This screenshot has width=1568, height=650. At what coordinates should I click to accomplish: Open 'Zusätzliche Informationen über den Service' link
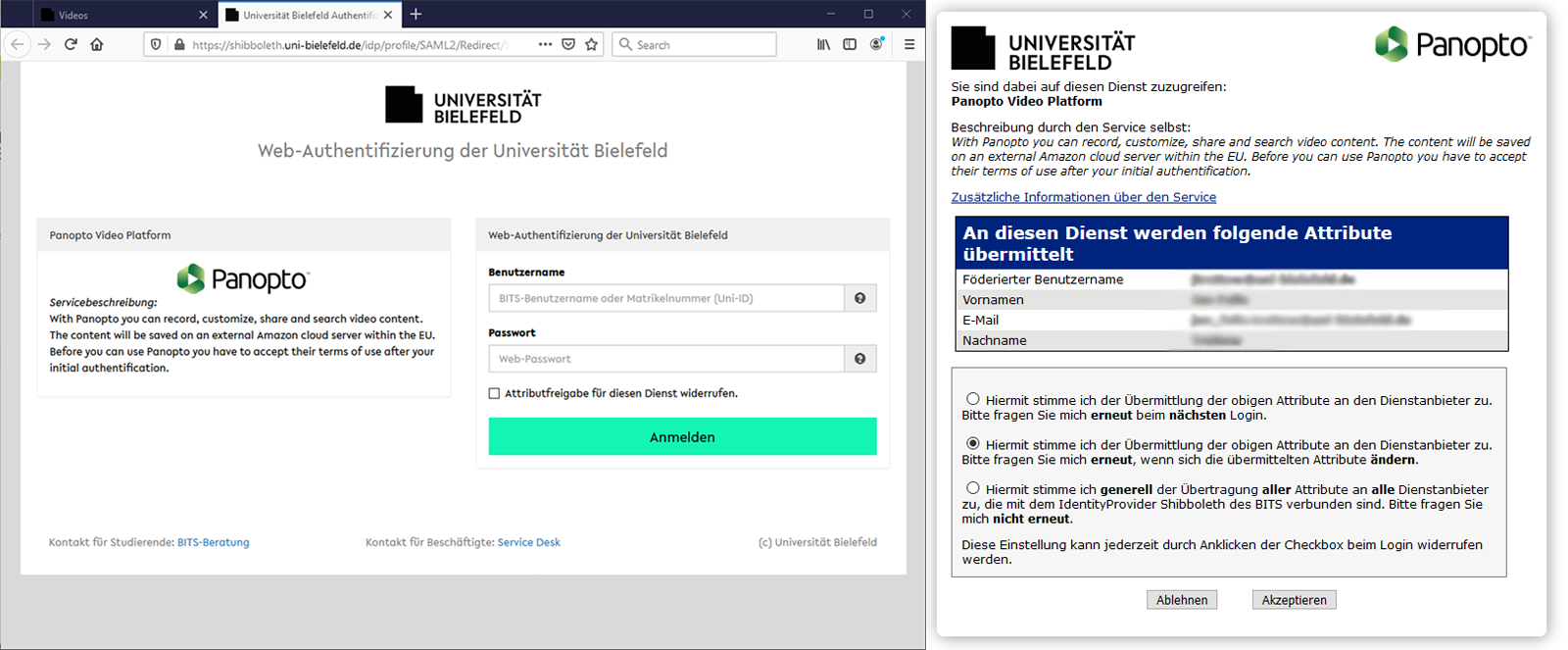1083,197
